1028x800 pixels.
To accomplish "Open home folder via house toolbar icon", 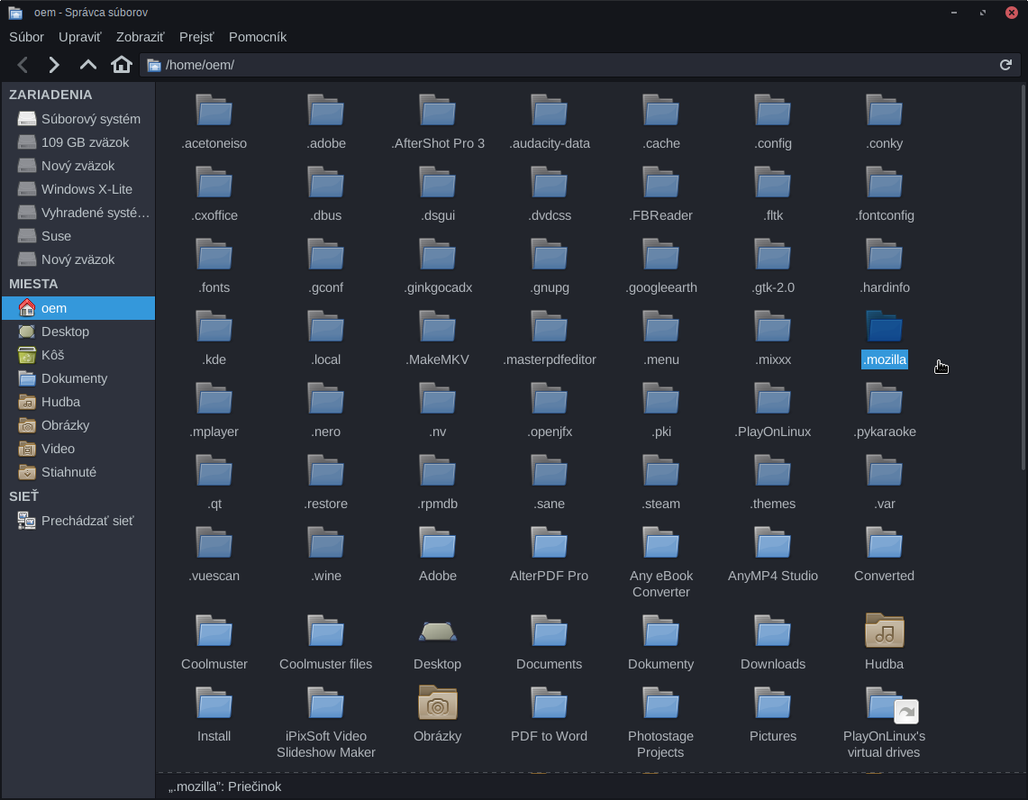I will [121, 64].
